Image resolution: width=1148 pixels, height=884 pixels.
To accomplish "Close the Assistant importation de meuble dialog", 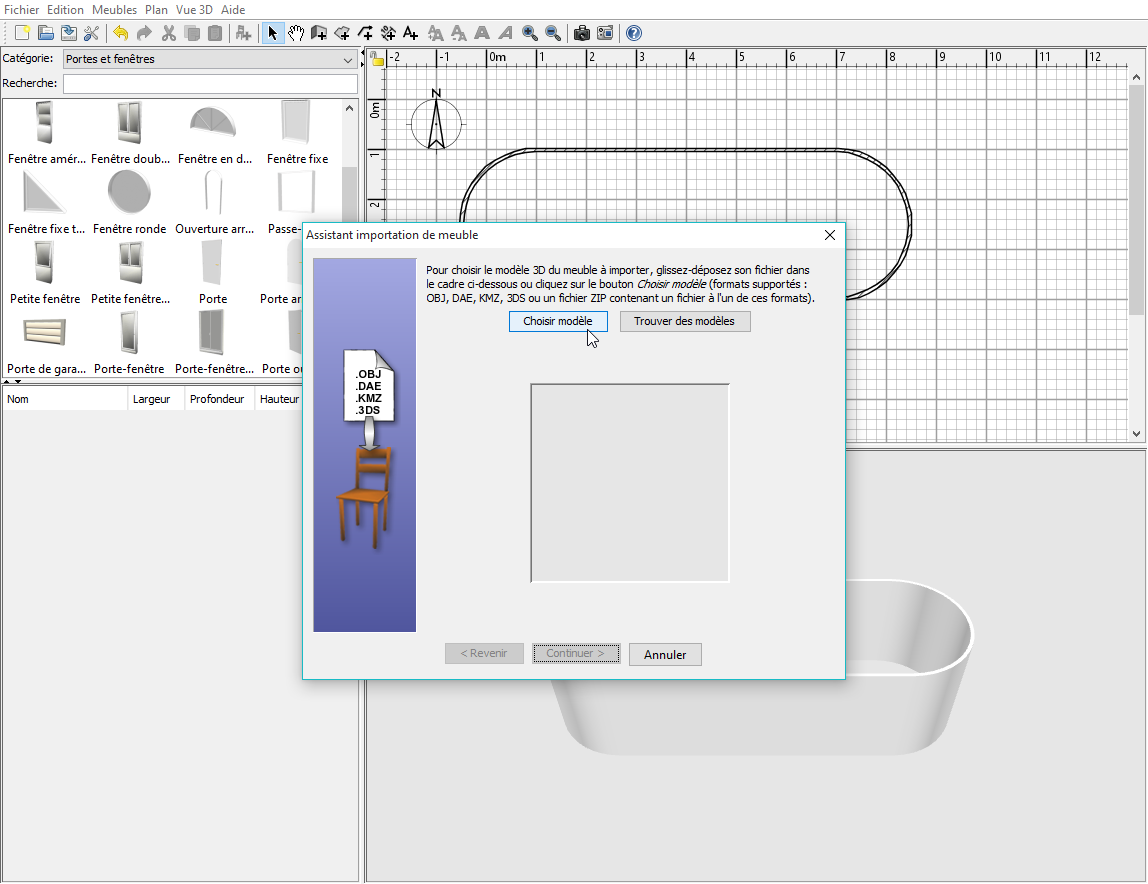I will 830,235.
